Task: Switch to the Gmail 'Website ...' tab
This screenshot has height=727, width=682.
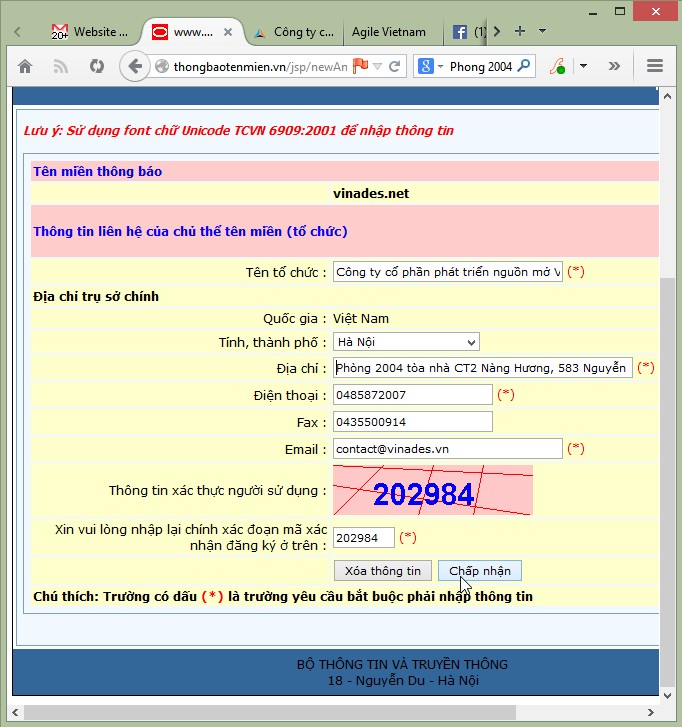Action: [88, 32]
